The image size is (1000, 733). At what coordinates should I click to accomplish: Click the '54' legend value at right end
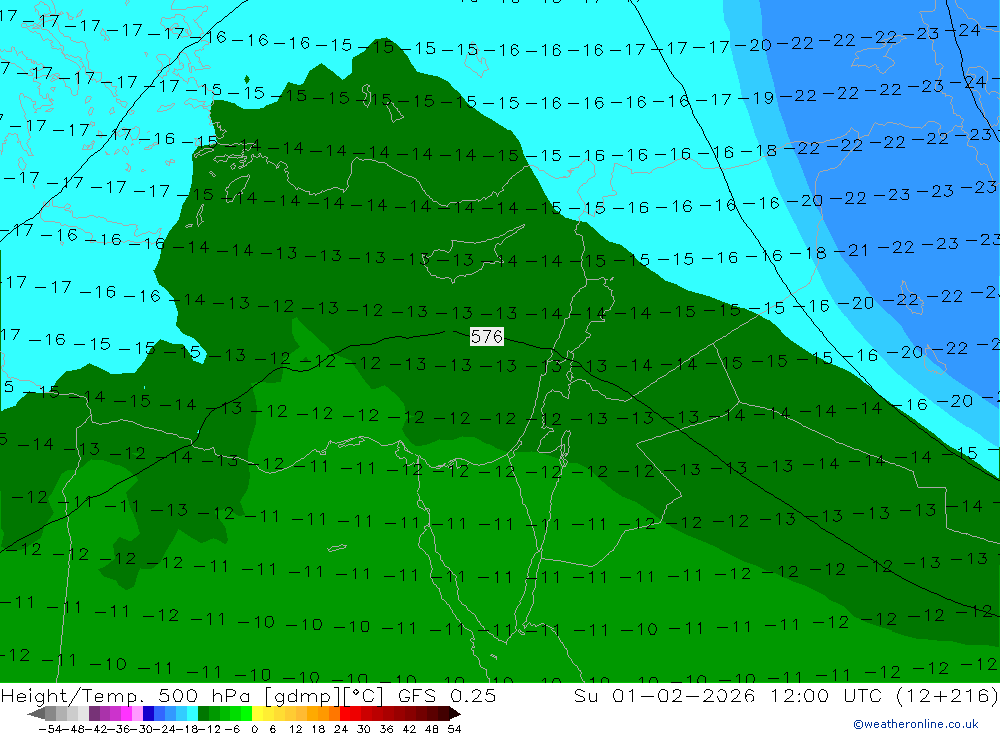pyautogui.click(x=454, y=729)
